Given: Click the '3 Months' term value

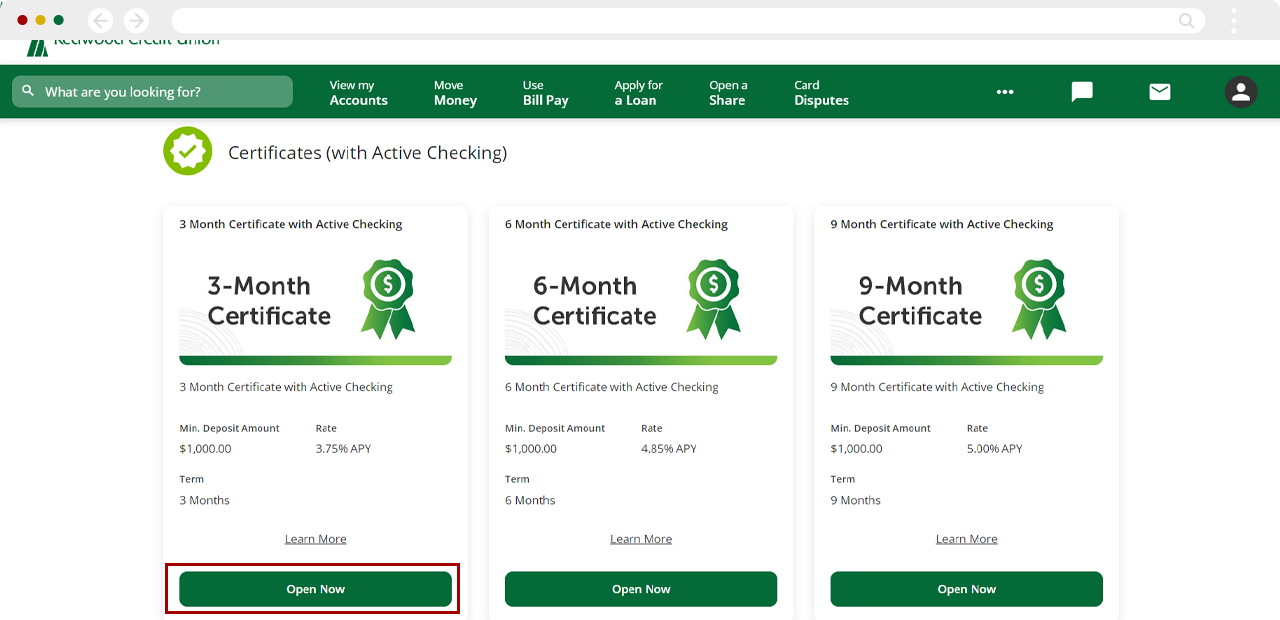Looking at the screenshot, I should pos(204,500).
